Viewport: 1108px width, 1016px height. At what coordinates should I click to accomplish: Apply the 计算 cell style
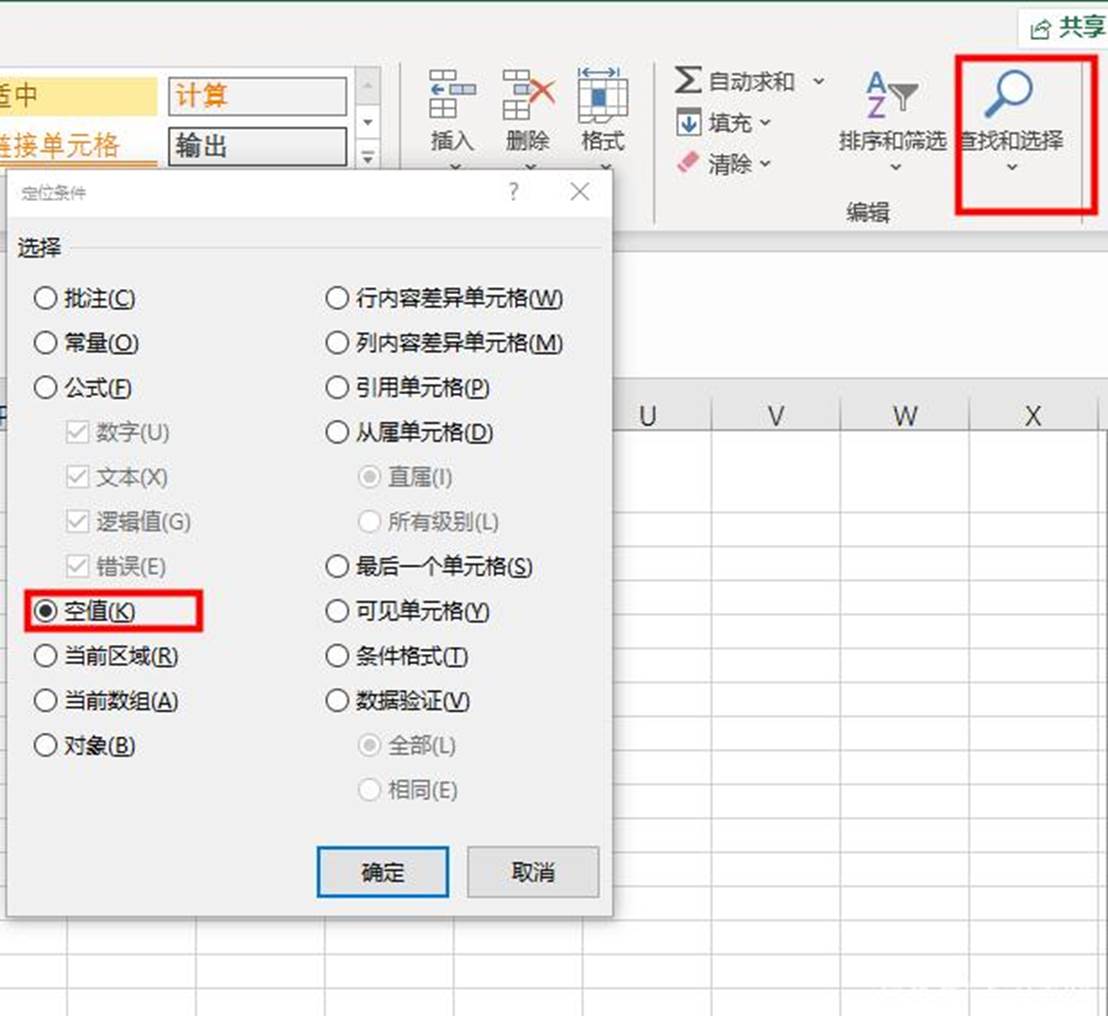[258, 95]
